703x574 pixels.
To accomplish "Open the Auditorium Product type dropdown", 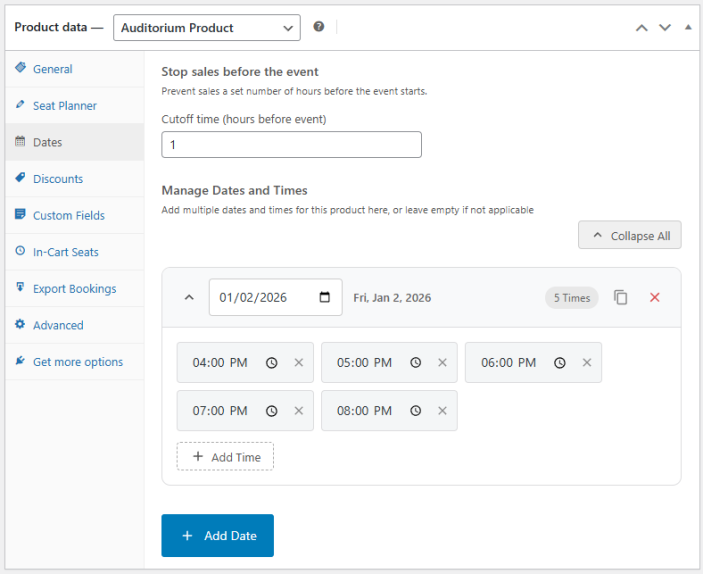I will click(x=207, y=27).
